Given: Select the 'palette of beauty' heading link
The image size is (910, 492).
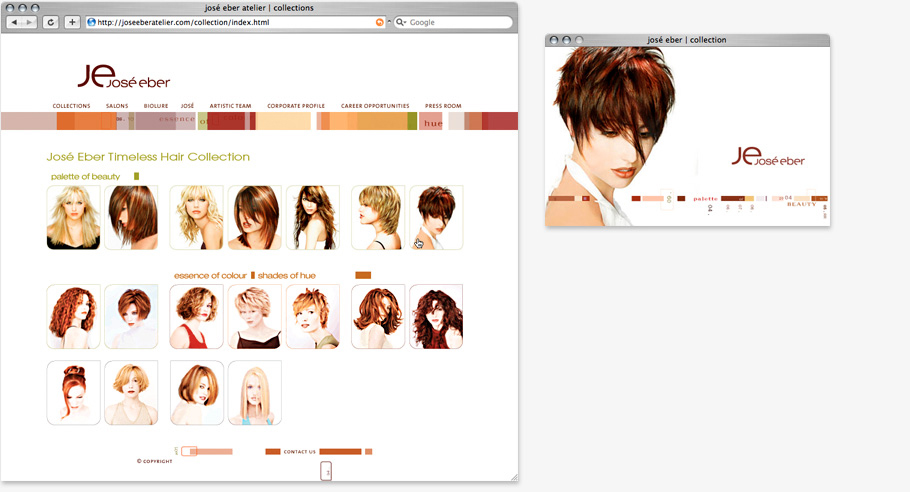Looking at the screenshot, I should click(x=85, y=176).
